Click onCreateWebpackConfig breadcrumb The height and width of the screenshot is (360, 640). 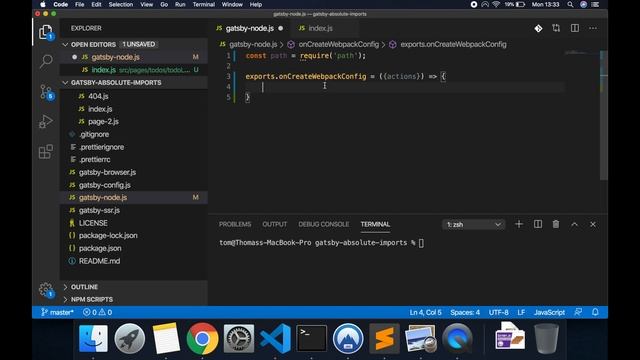[338, 44]
